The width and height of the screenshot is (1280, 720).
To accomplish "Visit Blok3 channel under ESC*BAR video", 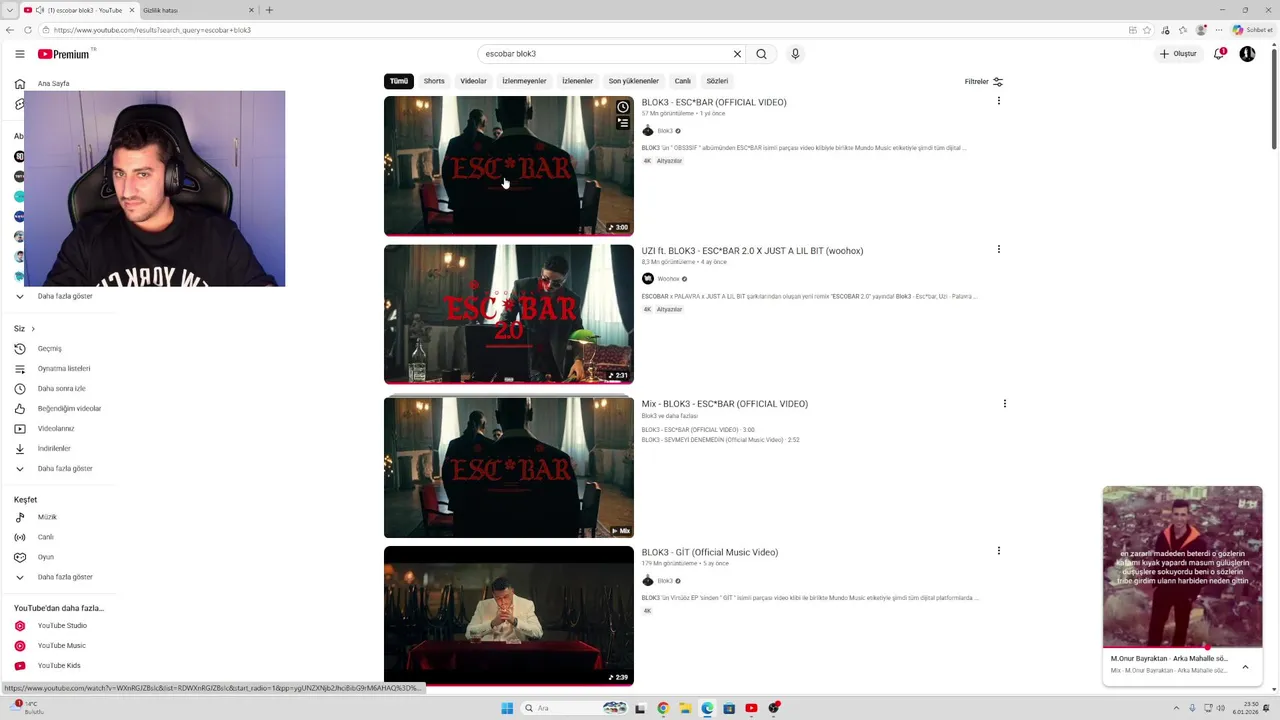I will [665, 131].
